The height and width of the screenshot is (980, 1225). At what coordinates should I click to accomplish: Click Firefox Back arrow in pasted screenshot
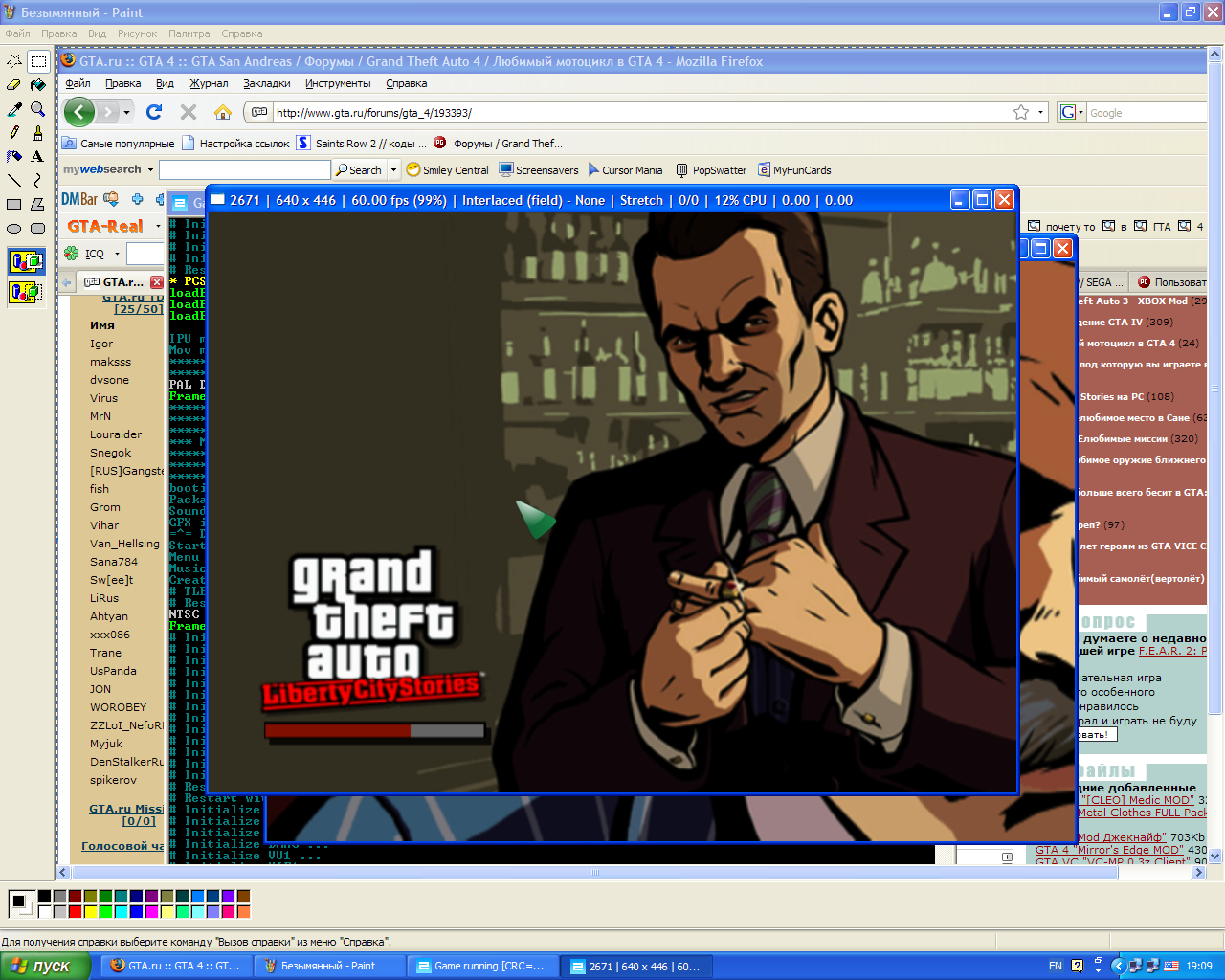(79, 112)
